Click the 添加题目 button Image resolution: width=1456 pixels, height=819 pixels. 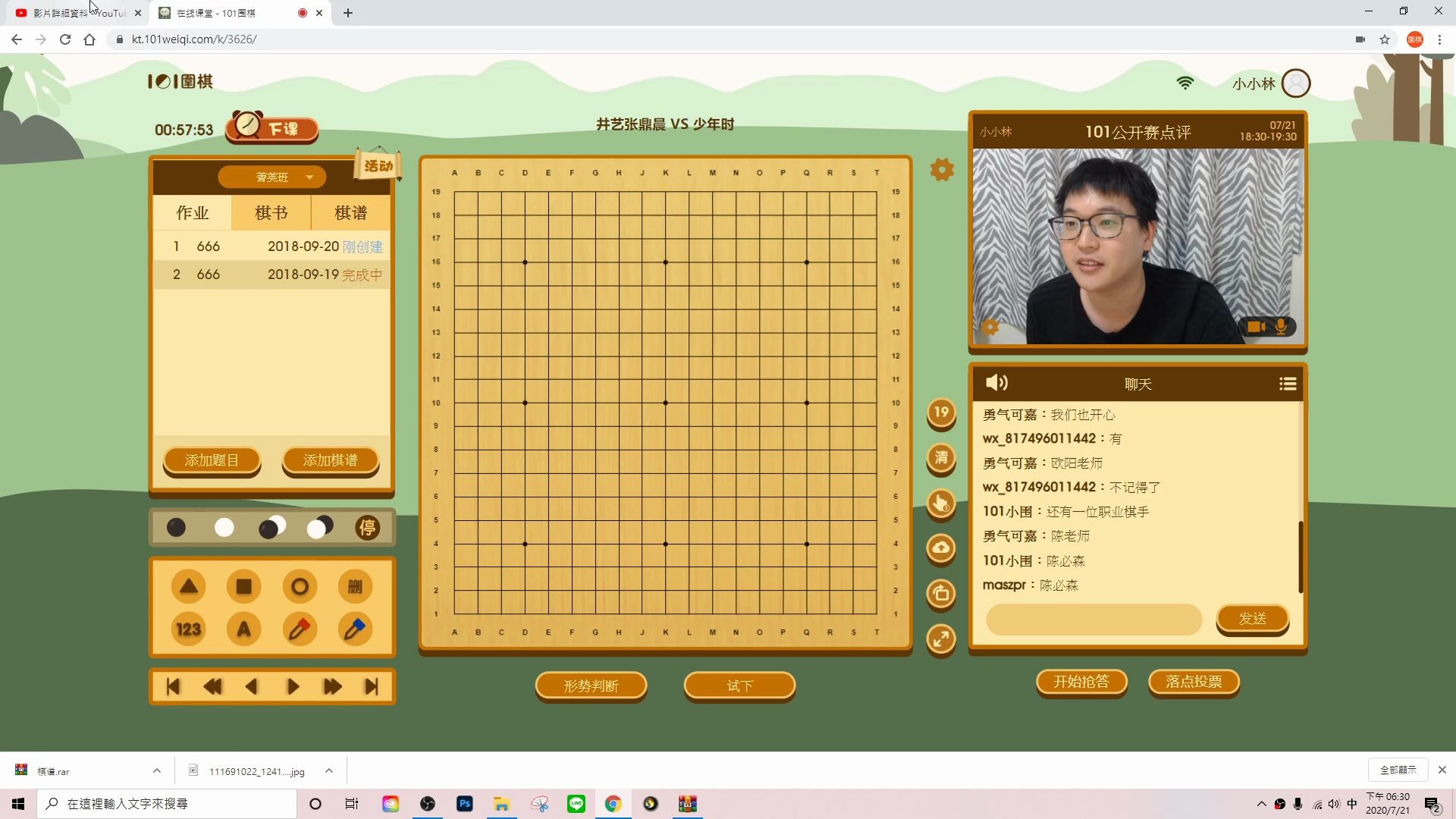212,460
